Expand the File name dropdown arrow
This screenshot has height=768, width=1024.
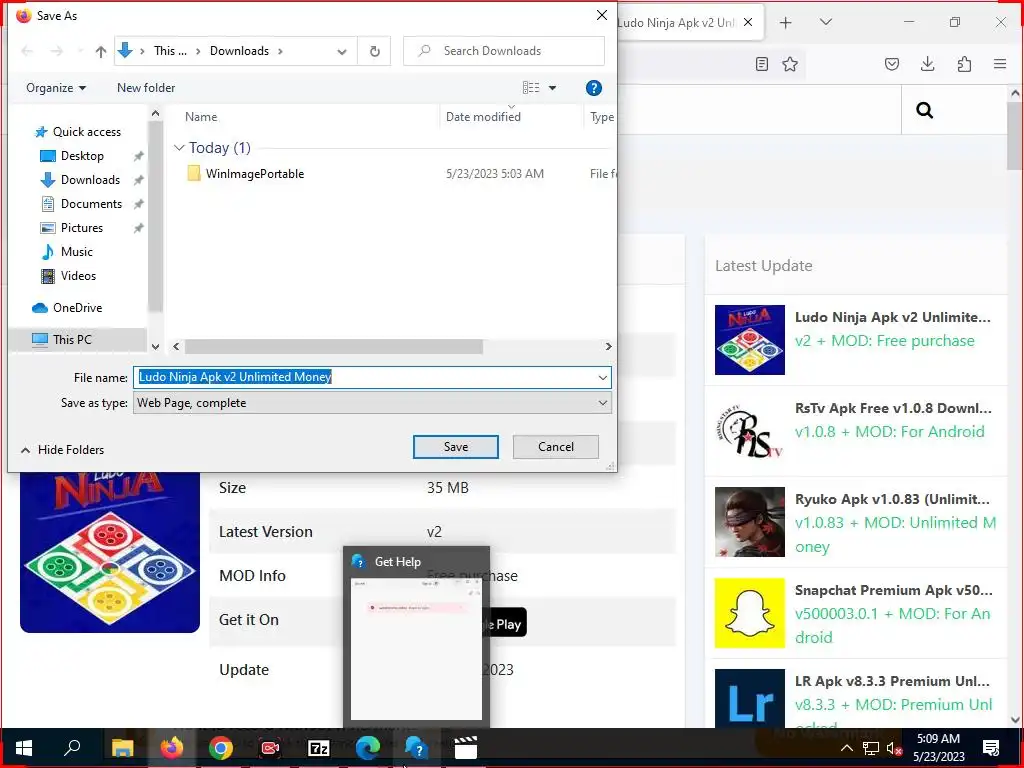tap(602, 377)
